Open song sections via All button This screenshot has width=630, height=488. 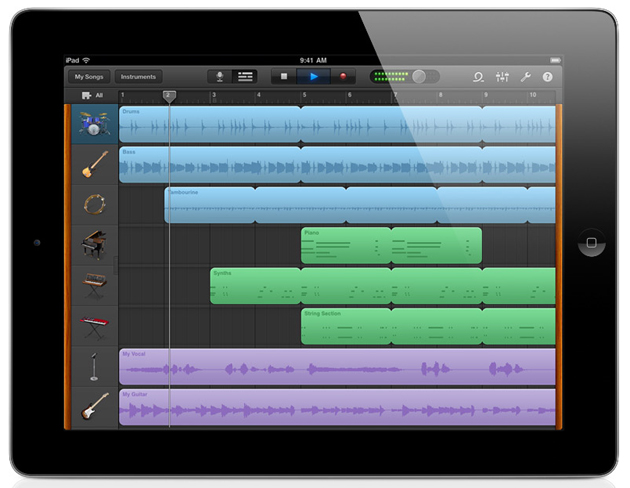pos(92,95)
